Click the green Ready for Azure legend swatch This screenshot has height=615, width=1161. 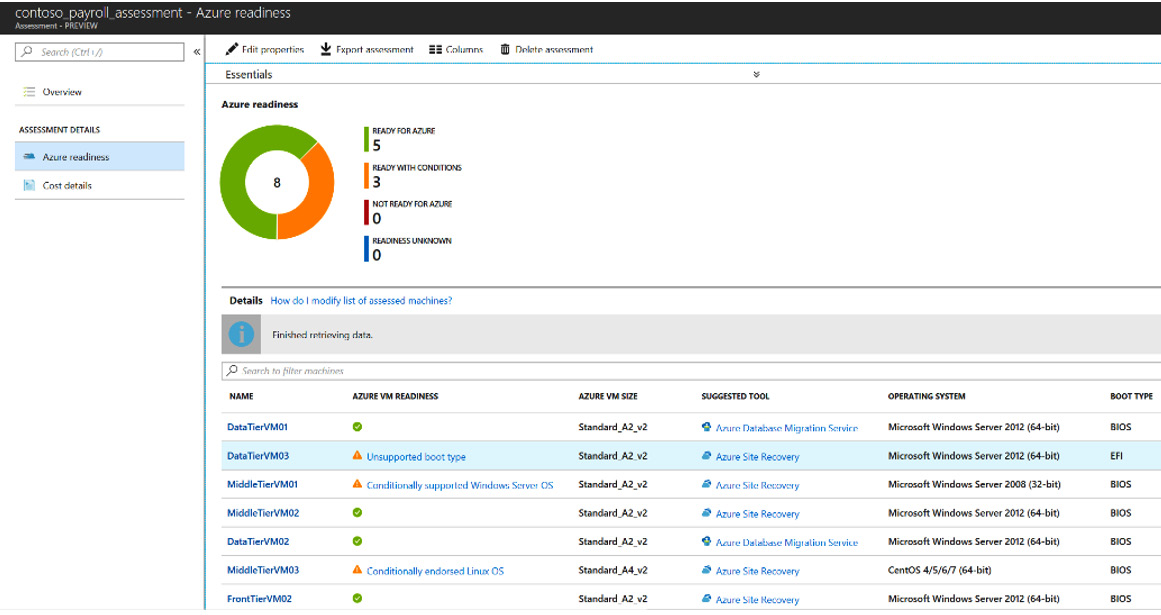coord(367,140)
